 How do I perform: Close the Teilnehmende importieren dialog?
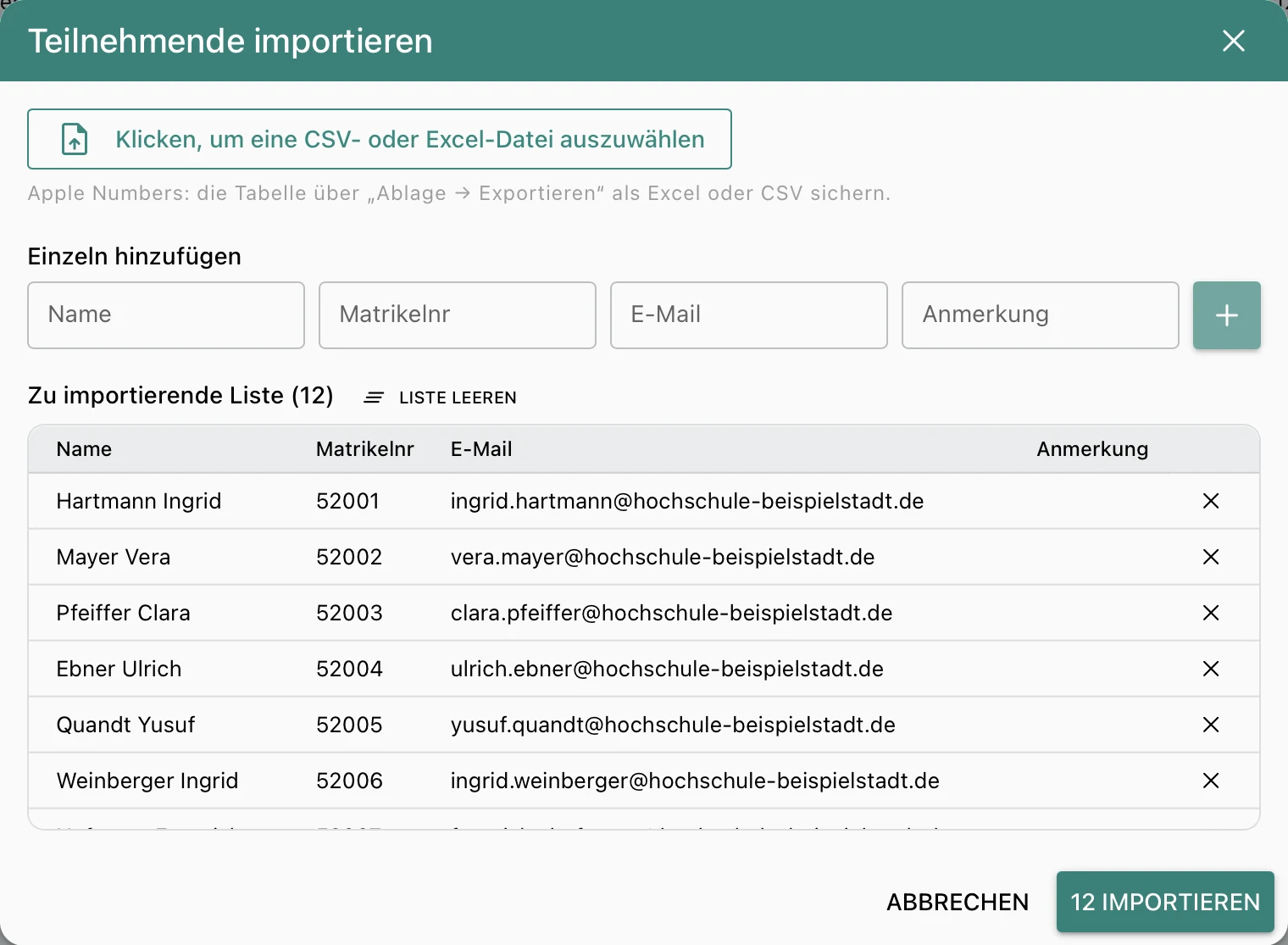point(1234,41)
